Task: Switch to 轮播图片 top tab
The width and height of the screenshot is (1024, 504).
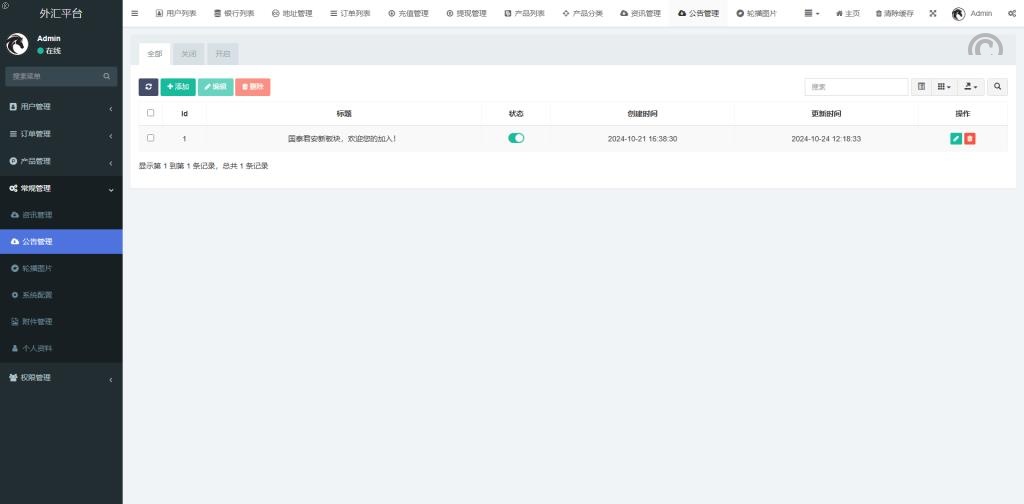Action: pyautogui.click(x=756, y=13)
